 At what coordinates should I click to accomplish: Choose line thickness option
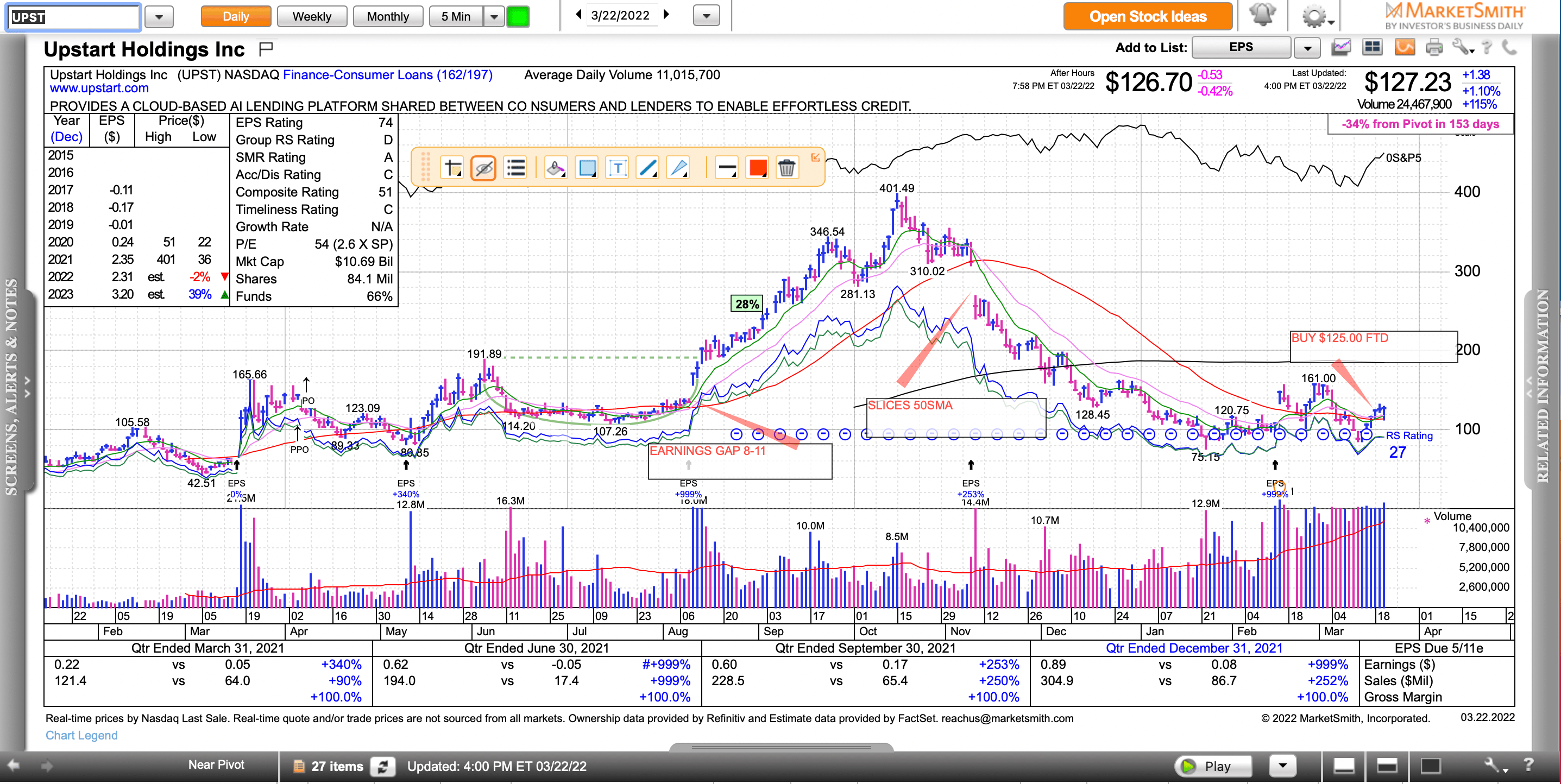726,168
